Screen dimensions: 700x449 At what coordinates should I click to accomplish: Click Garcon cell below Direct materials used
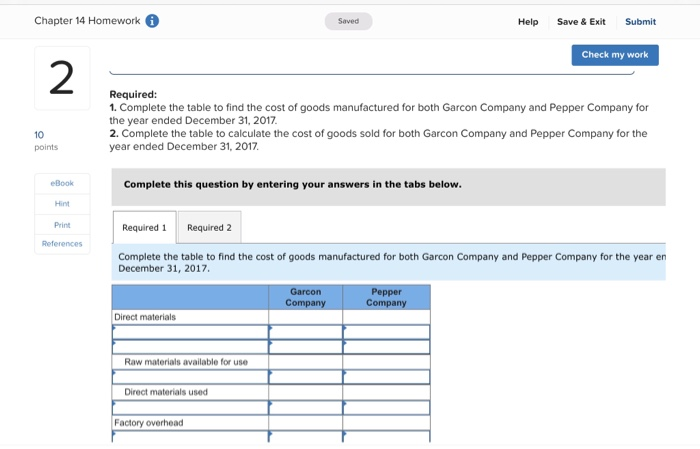pyautogui.click(x=306, y=407)
